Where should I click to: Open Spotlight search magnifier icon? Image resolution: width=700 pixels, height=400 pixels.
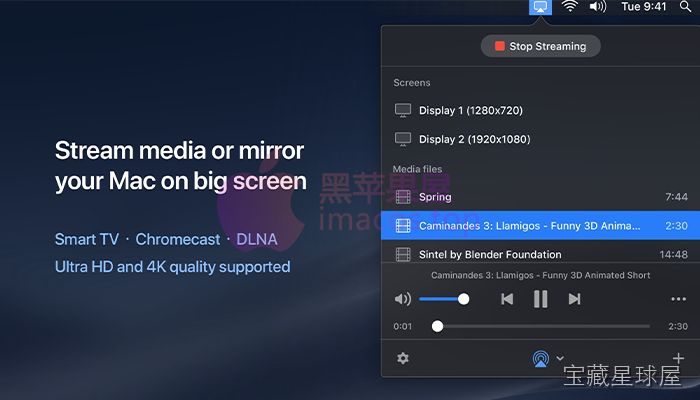[x=685, y=7]
